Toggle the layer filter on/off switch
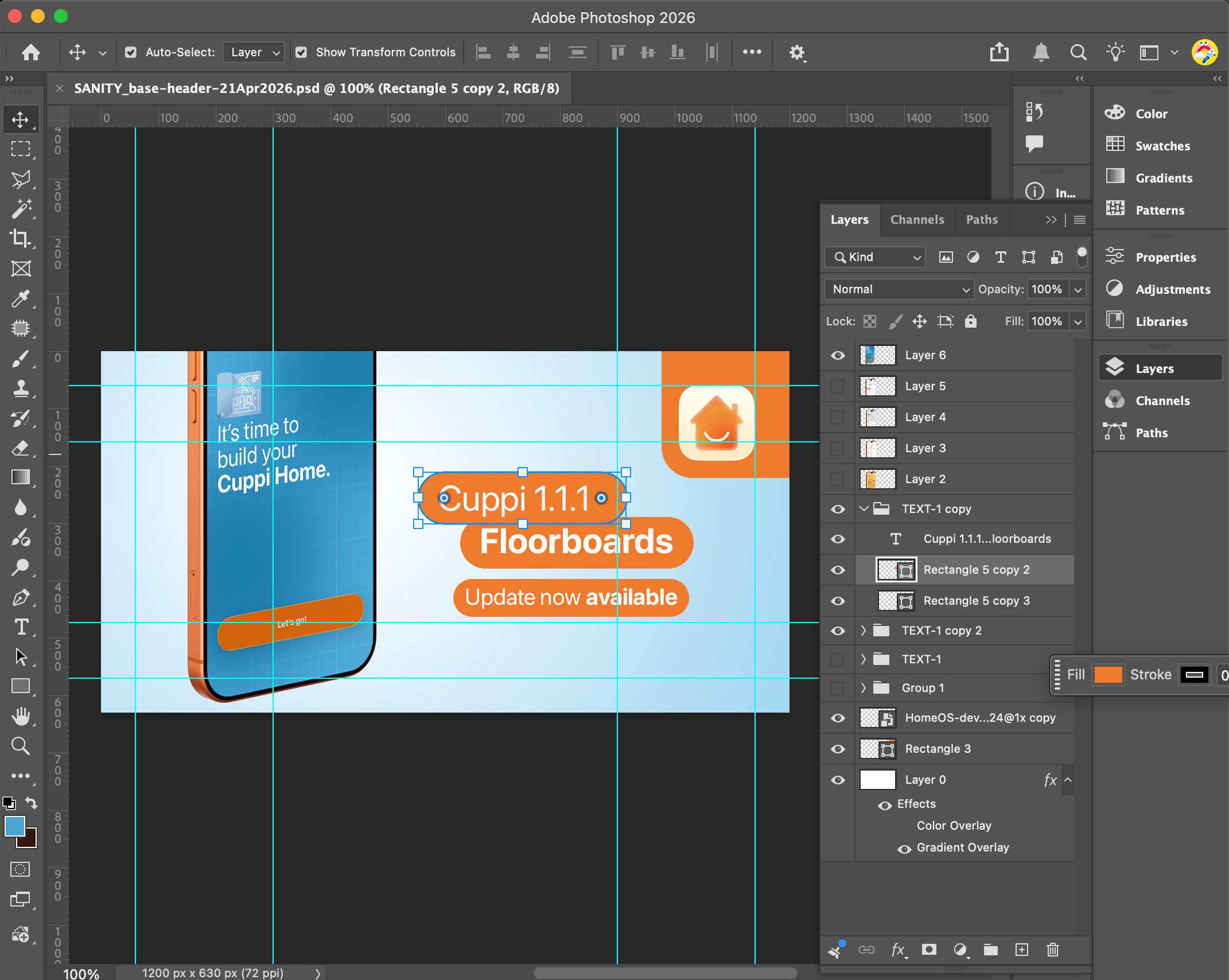 pyautogui.click(x=1082, y=257)
